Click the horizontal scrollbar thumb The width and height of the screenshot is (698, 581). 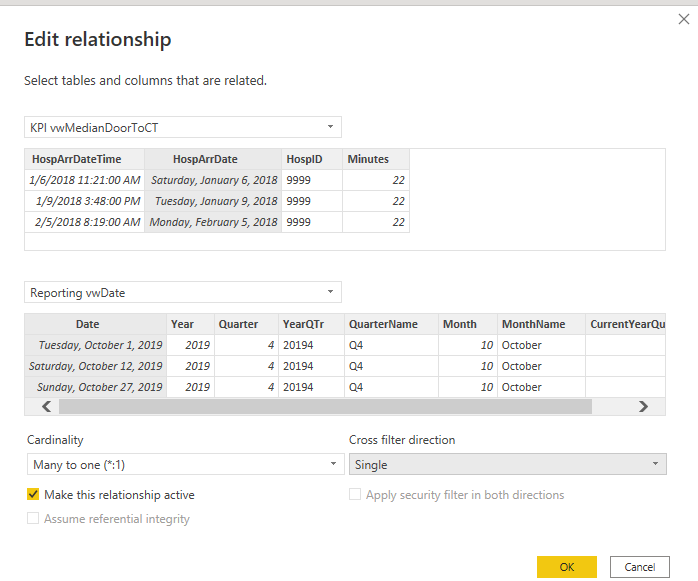click(x=325, y=406)
